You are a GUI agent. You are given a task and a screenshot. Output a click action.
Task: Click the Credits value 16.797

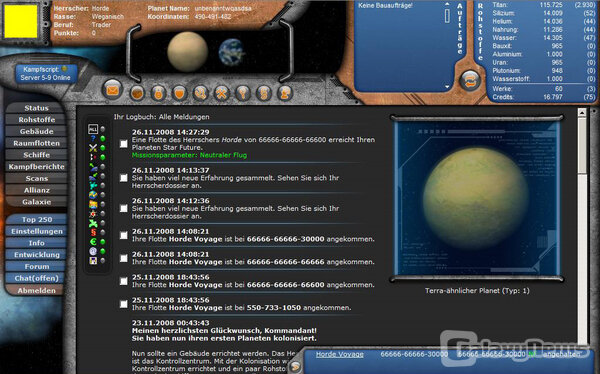(x=553, y=97)
